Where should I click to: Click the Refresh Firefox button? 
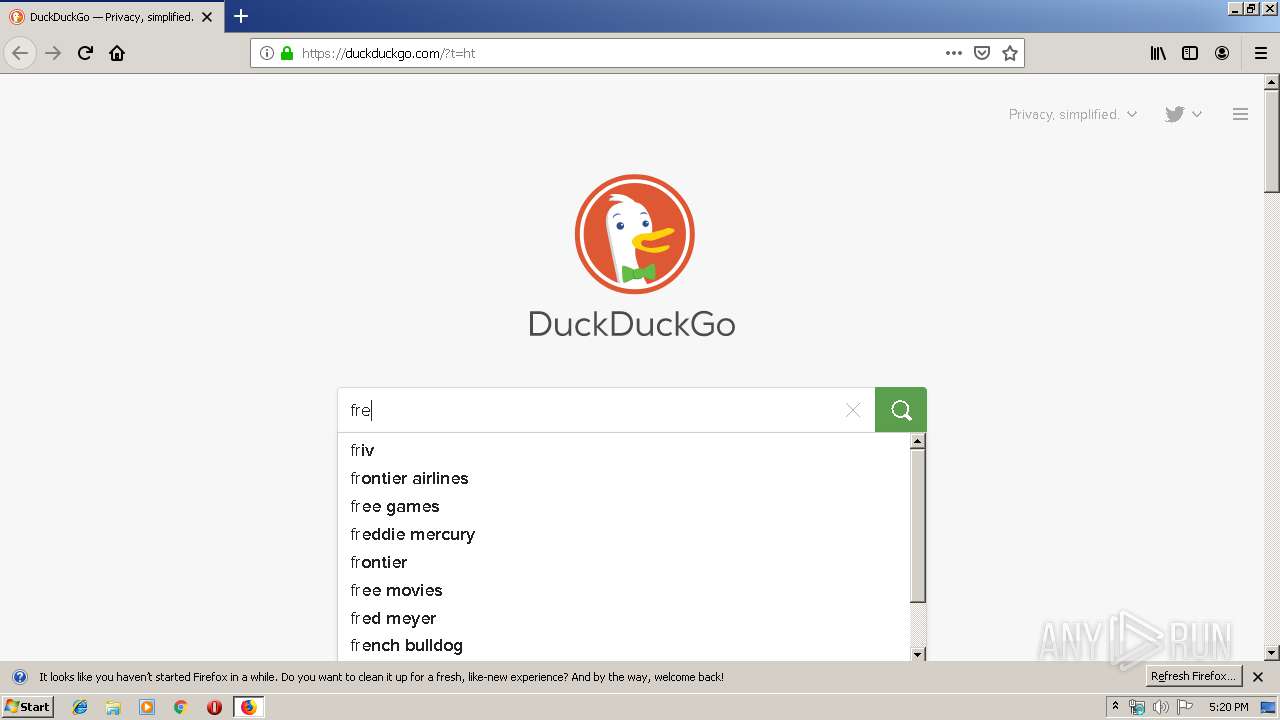1193,677
